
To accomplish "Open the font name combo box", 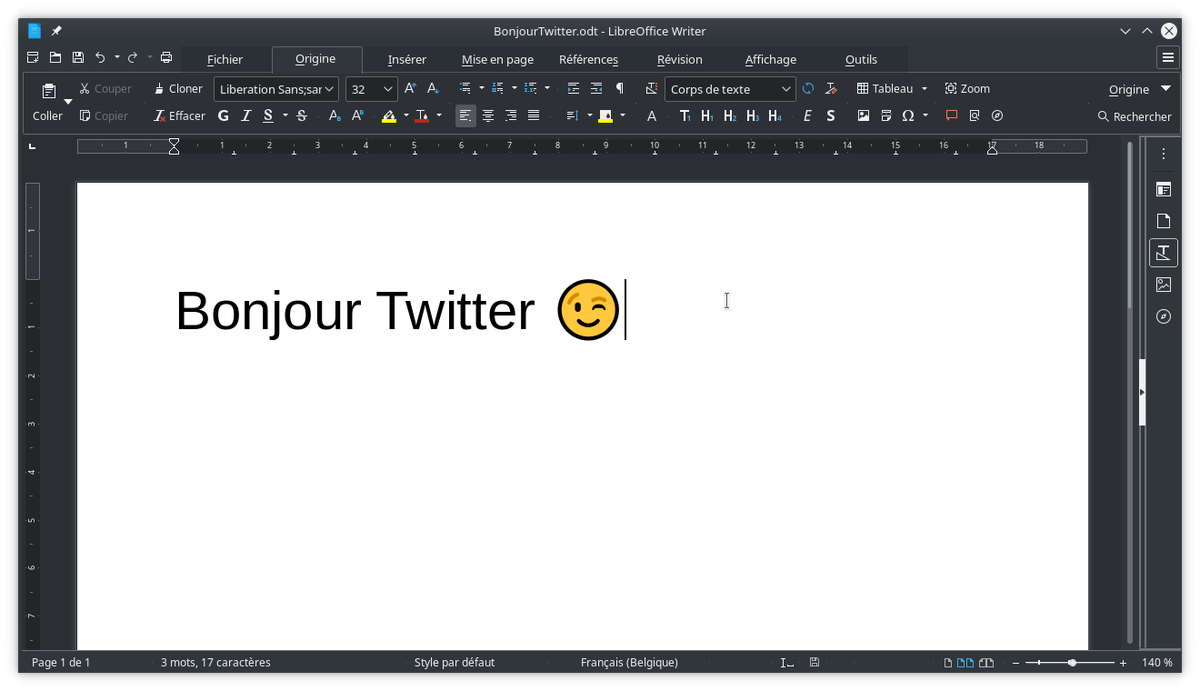I will [x=276, y=89].
